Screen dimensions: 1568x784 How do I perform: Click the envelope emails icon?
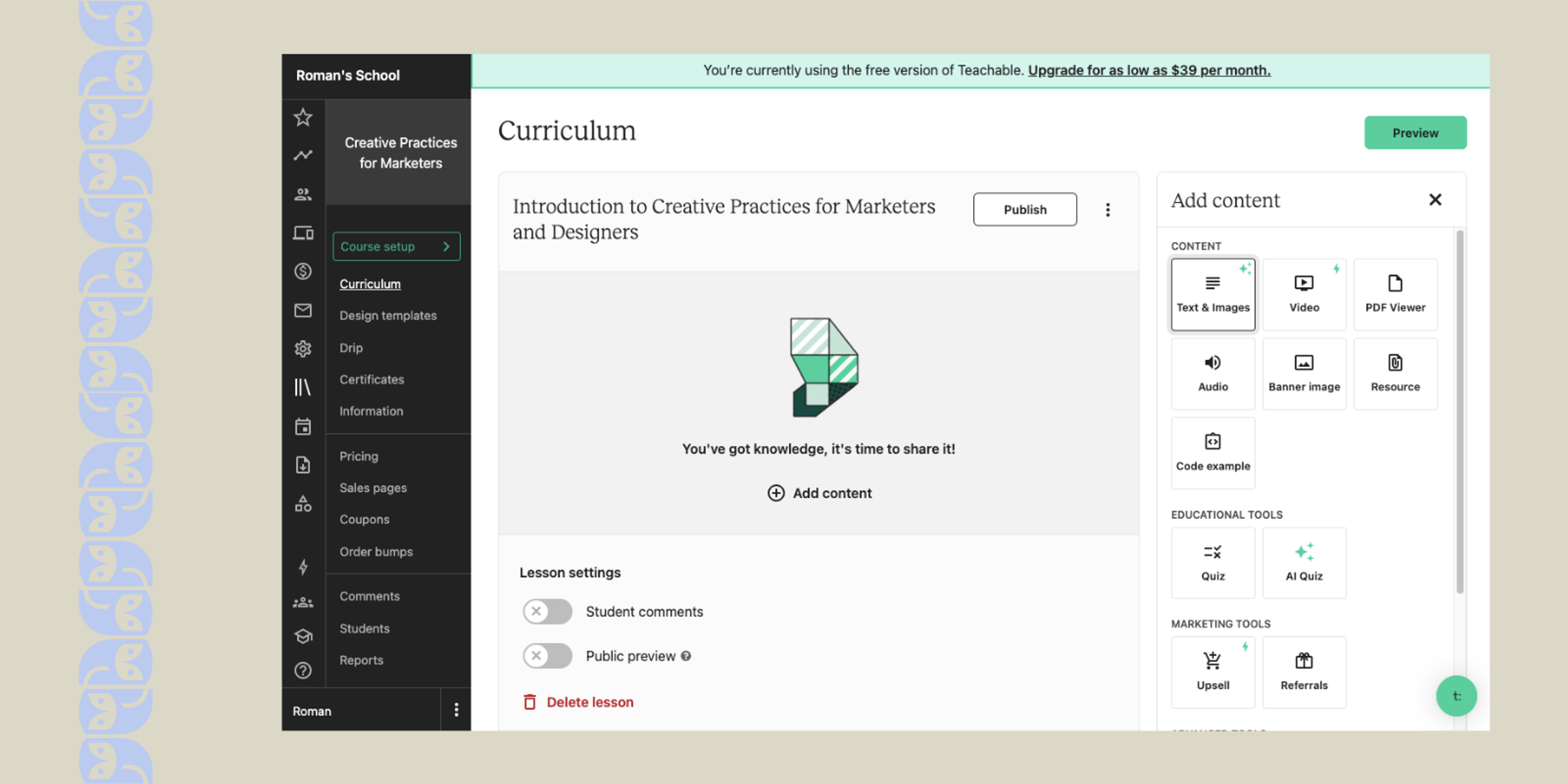click(x=303, y=310)
